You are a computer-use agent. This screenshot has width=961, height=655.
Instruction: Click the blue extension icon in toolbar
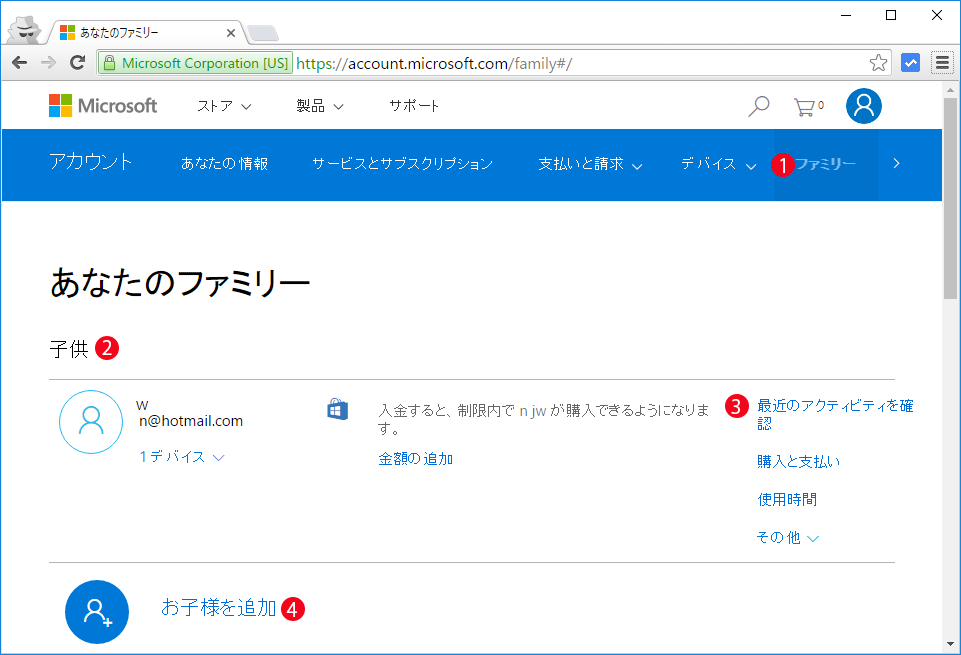tap(910, 62)
